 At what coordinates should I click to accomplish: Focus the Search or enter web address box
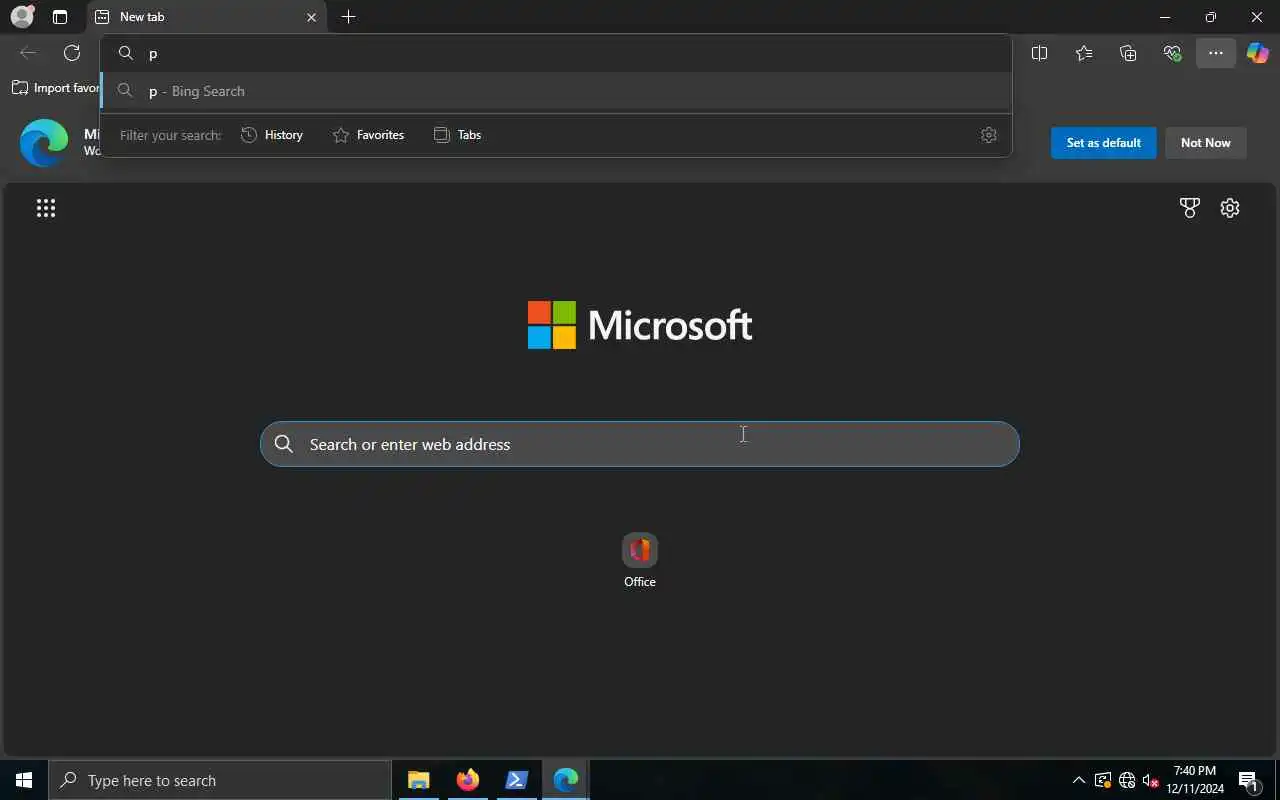[640, 444]
